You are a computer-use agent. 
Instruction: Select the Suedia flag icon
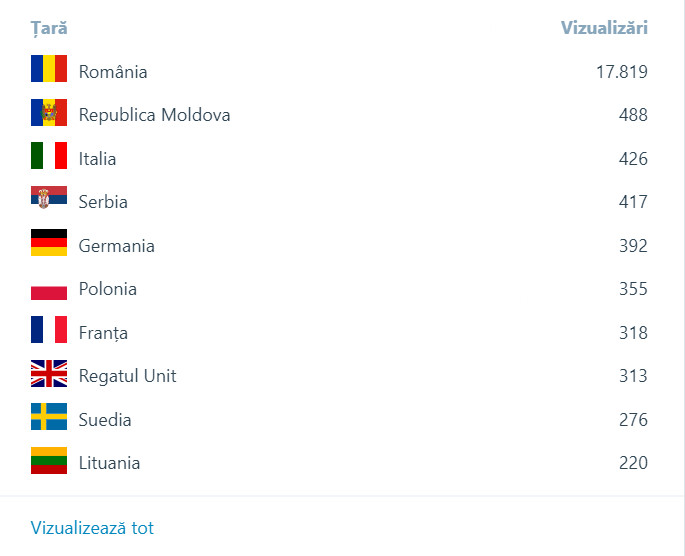49,419
